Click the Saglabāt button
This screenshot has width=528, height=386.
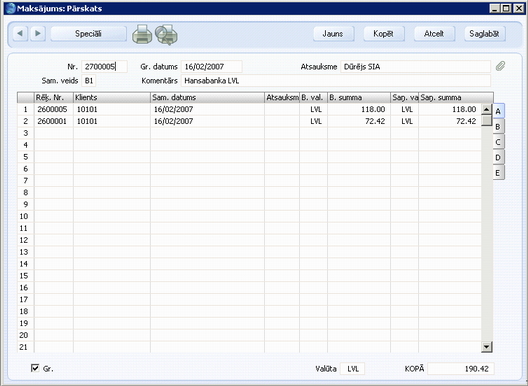click(485, 34)
